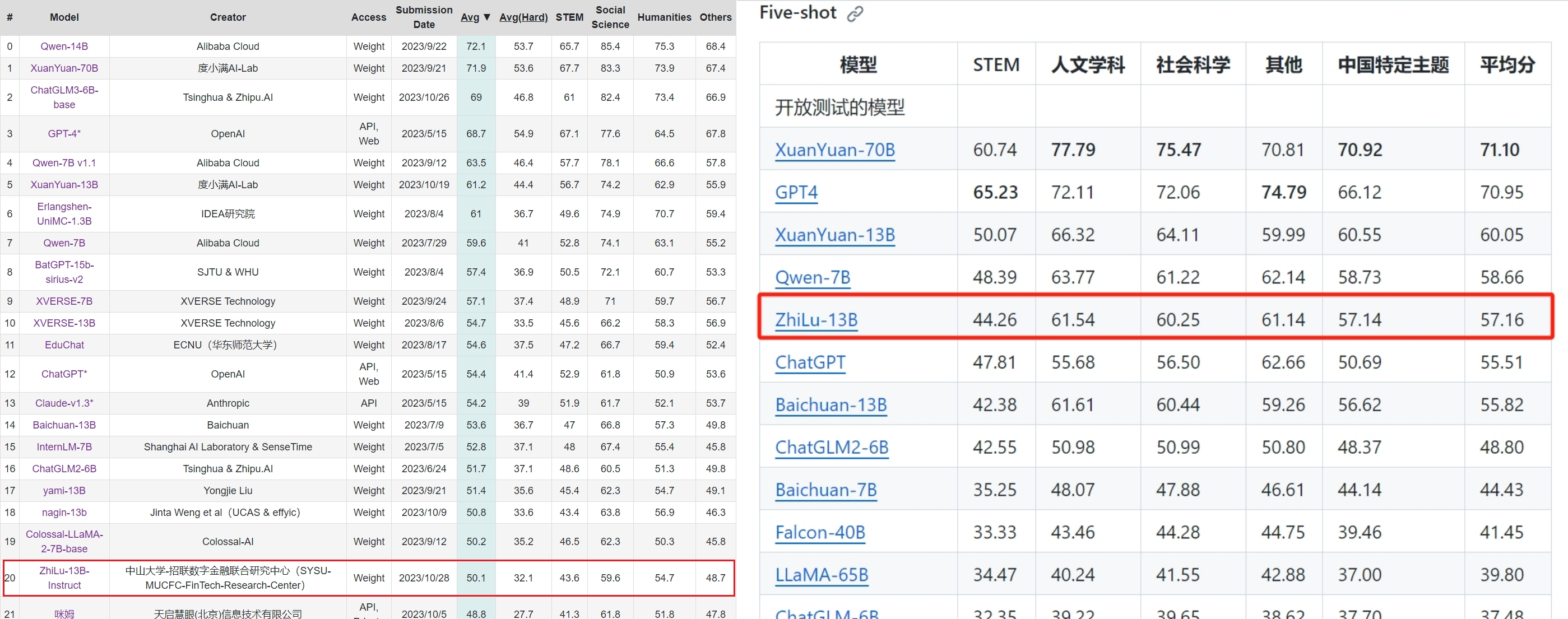Open EduChat model link
Image resolution: width=1568 pixels, height=619 pixels.
(x=64, y=345)
